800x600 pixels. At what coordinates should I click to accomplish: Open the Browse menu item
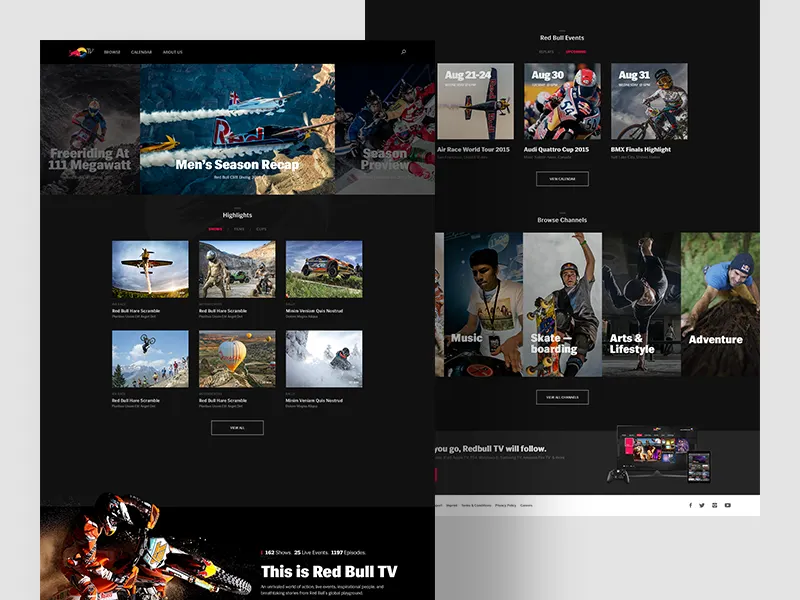click(x=112, y=52)
